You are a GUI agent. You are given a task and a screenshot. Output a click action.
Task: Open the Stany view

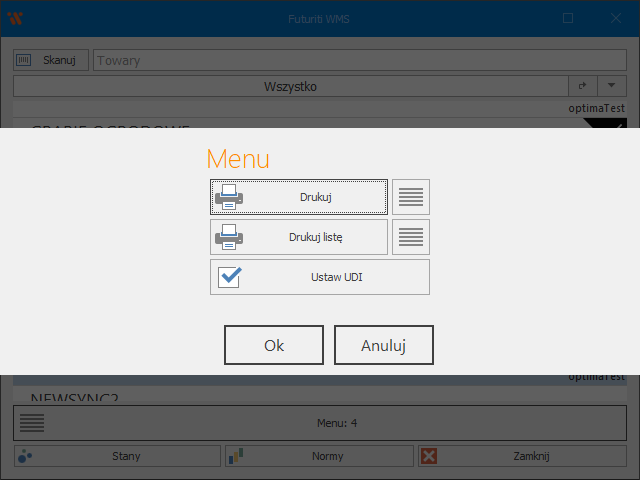pos(117,456)
